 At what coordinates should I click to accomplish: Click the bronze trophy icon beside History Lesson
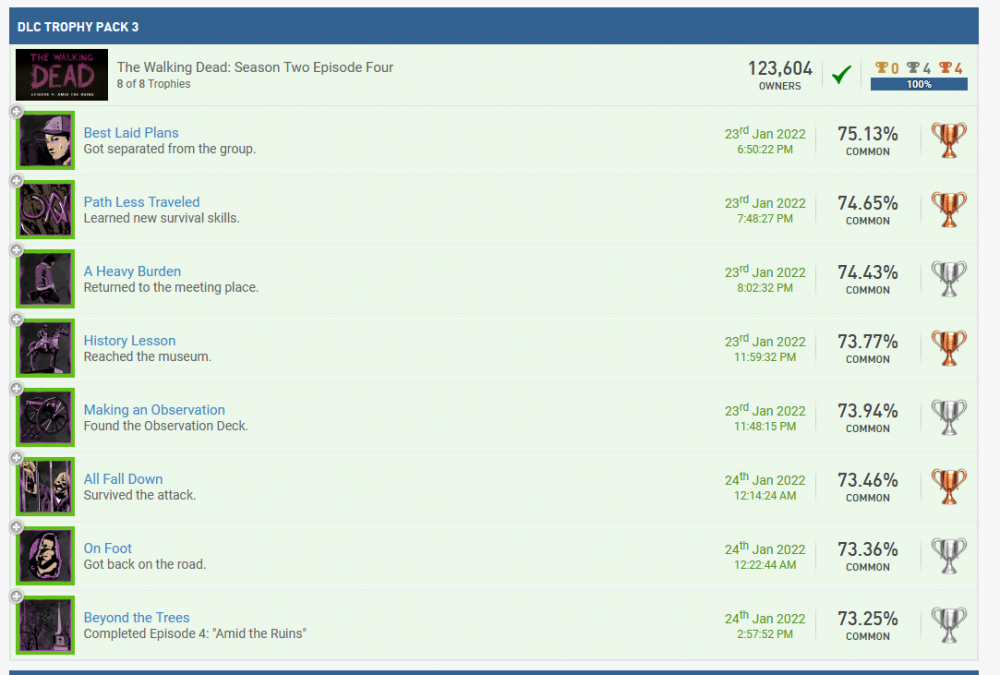pos(948,347)
